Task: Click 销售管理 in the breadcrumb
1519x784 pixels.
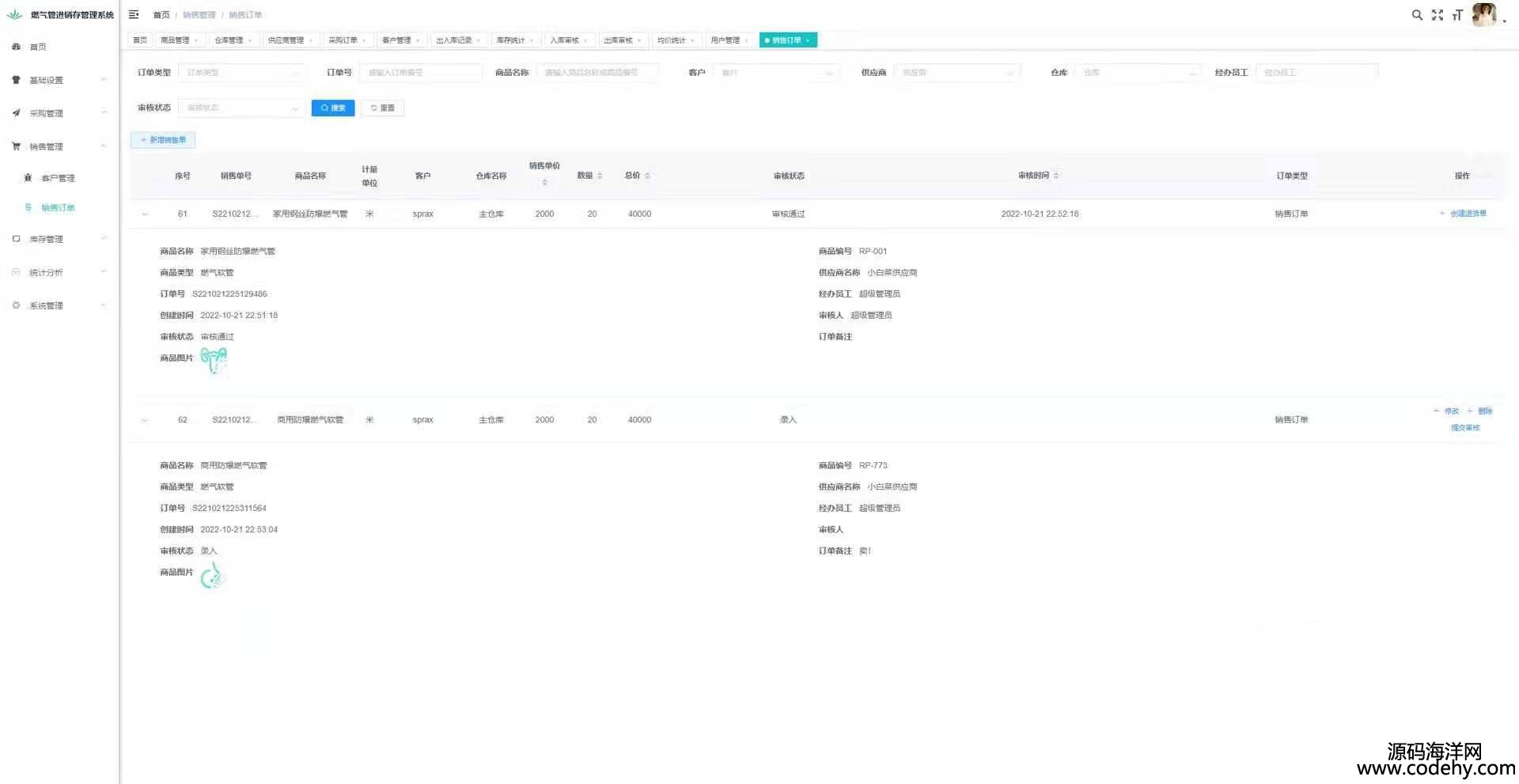Action: pos(199,15)
